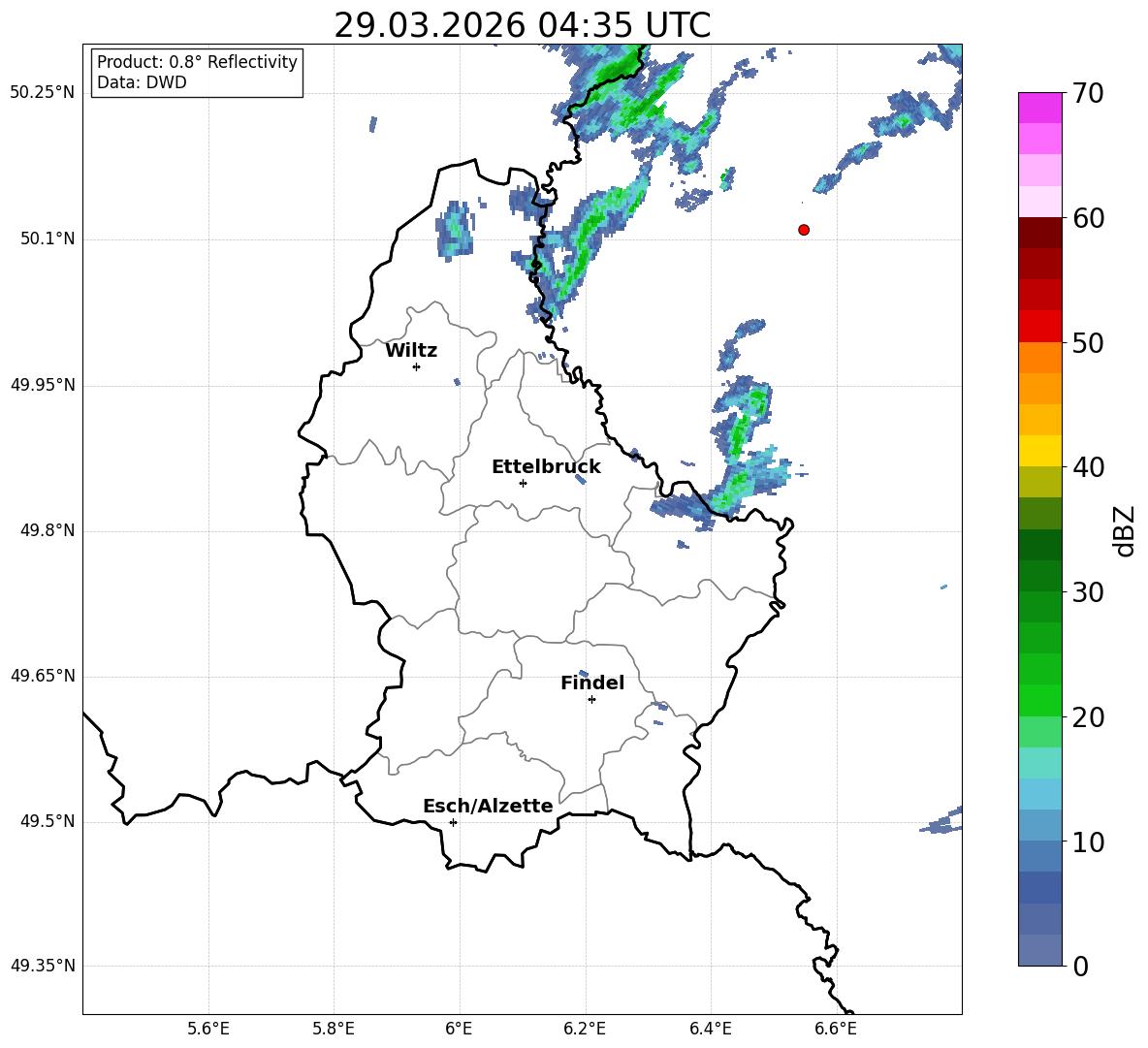Viewport: 1148px width, 1048px height.
Task: Click the 40 colorbar tick label
Action: [x=1087, y=467]
